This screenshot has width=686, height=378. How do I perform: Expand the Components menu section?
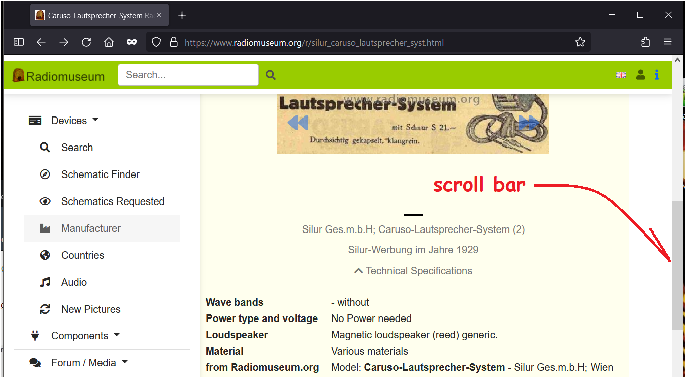tap(74, 336)
